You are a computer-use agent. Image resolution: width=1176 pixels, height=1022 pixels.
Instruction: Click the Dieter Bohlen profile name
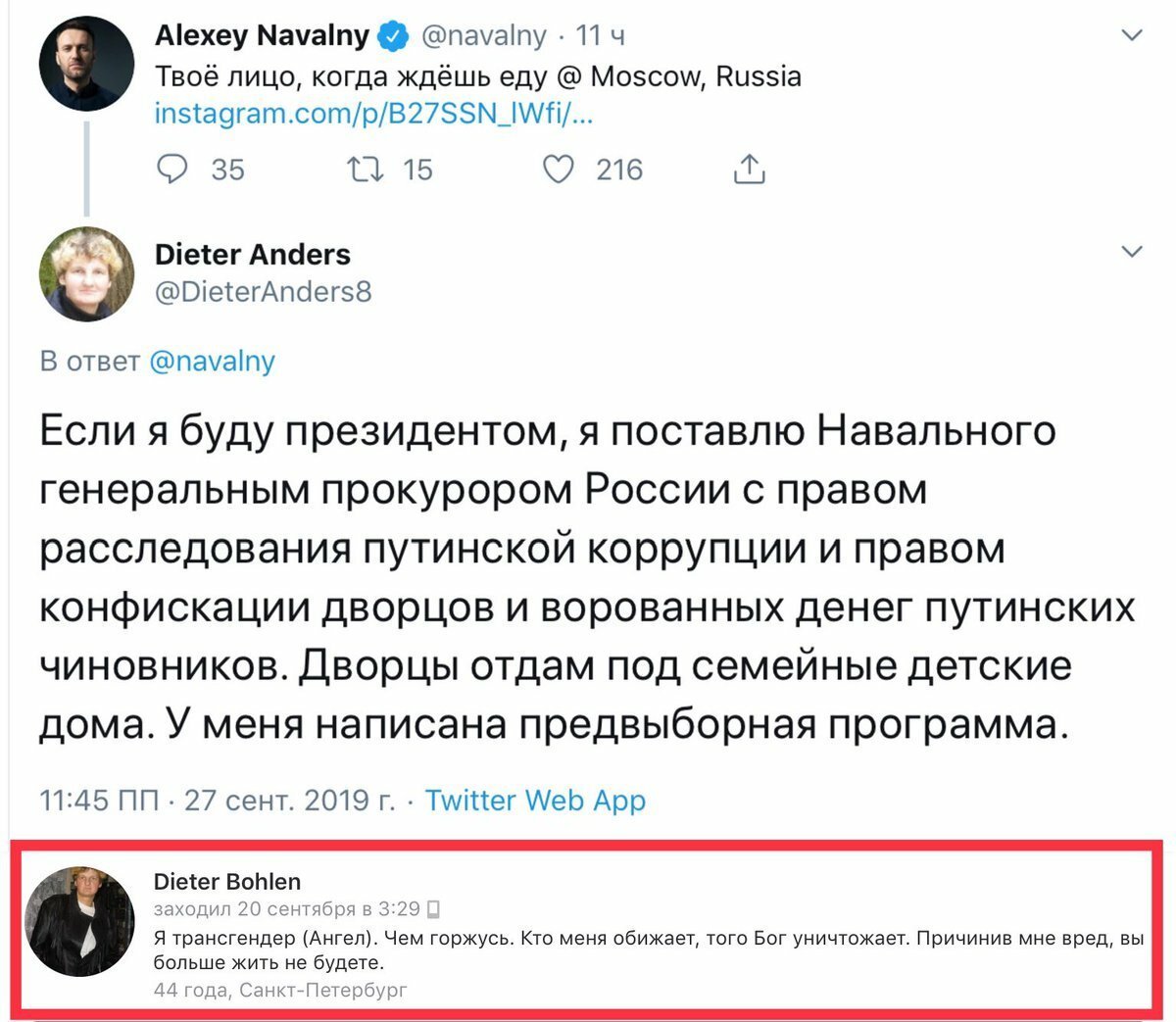[227, 881]
